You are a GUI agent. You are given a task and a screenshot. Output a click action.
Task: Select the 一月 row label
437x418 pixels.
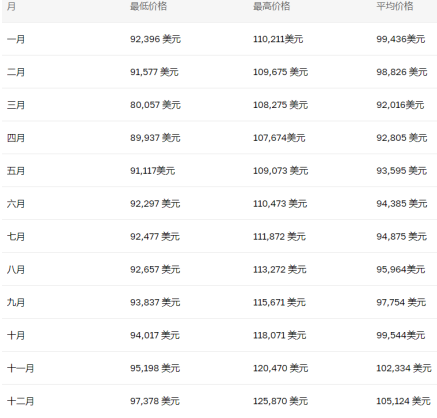16,39
